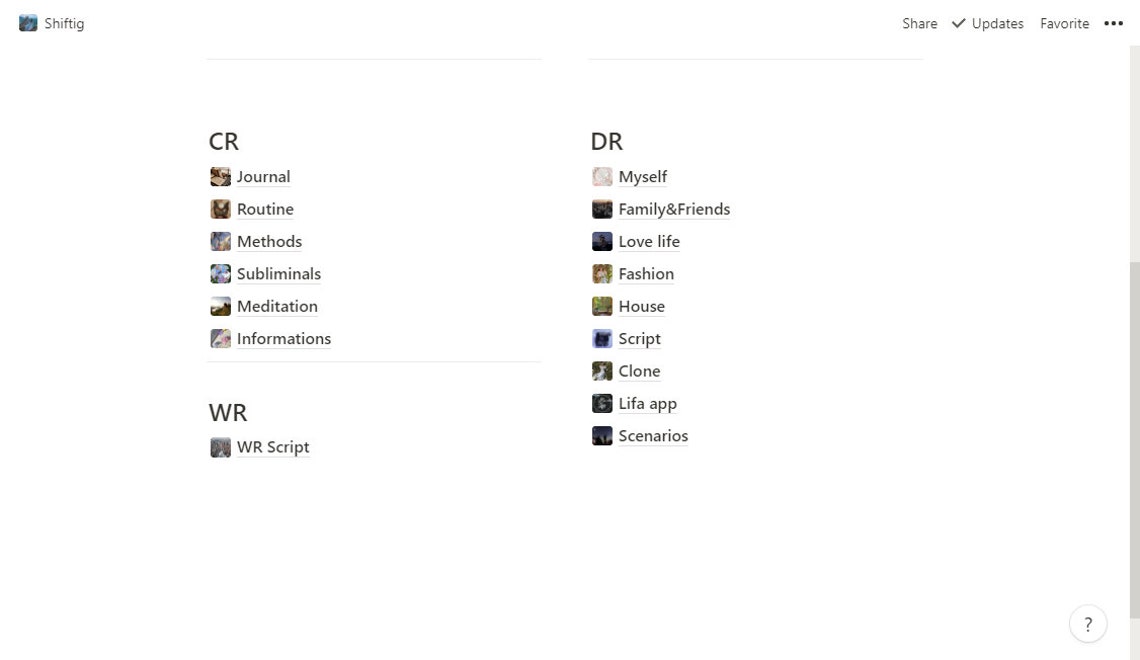The image size is (1140, 660).
Task: Click the Love life page icon
Action: click(x=602, y=241)
